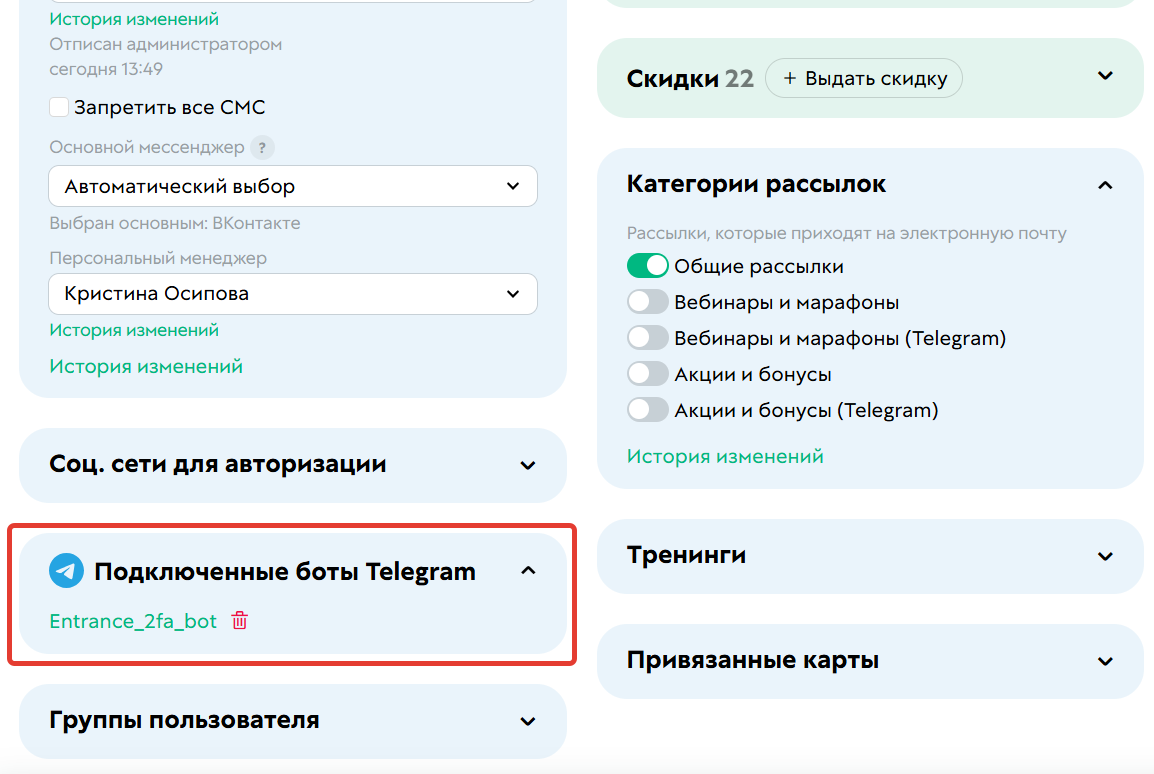Collapse the Подключенные боты Telegram section chevron
This screenshot has height=774, width=1154.
click(x=528, y=569)
